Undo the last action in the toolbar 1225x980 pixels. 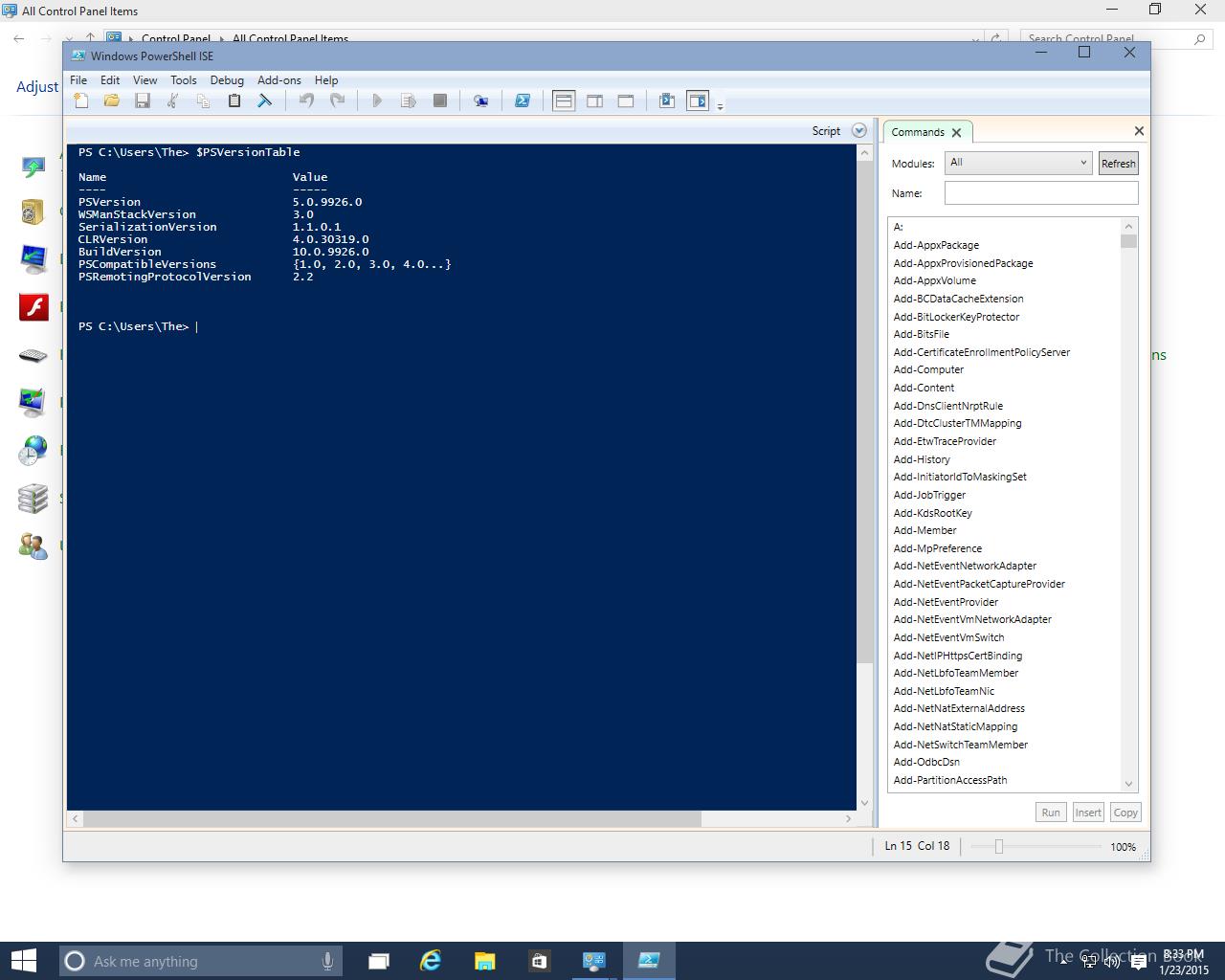tap(306, 100)
